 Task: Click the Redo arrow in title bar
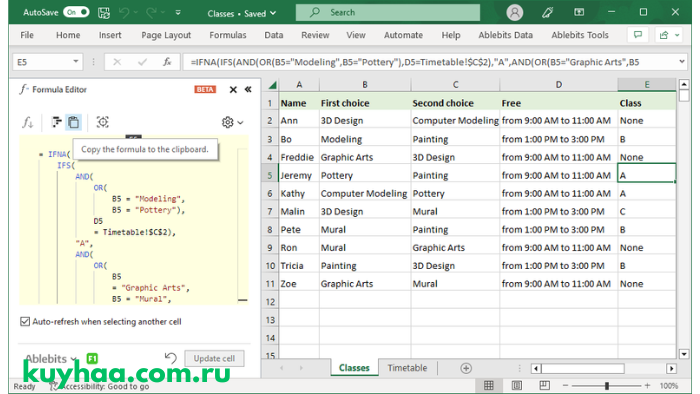[x=151, y=12]
